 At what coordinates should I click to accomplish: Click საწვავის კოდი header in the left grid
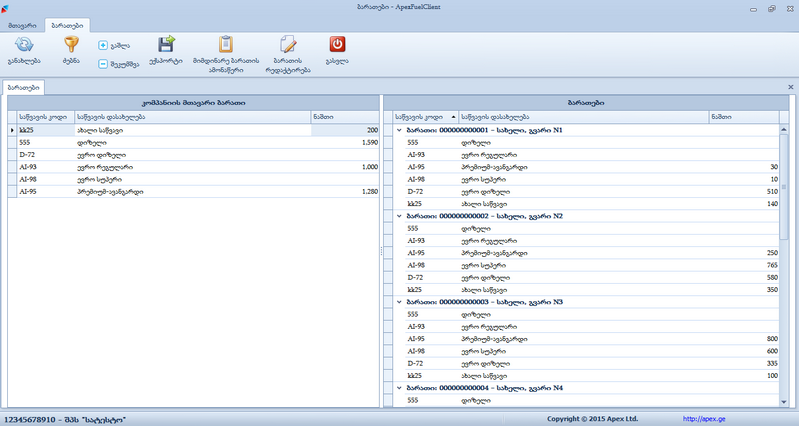46,117
